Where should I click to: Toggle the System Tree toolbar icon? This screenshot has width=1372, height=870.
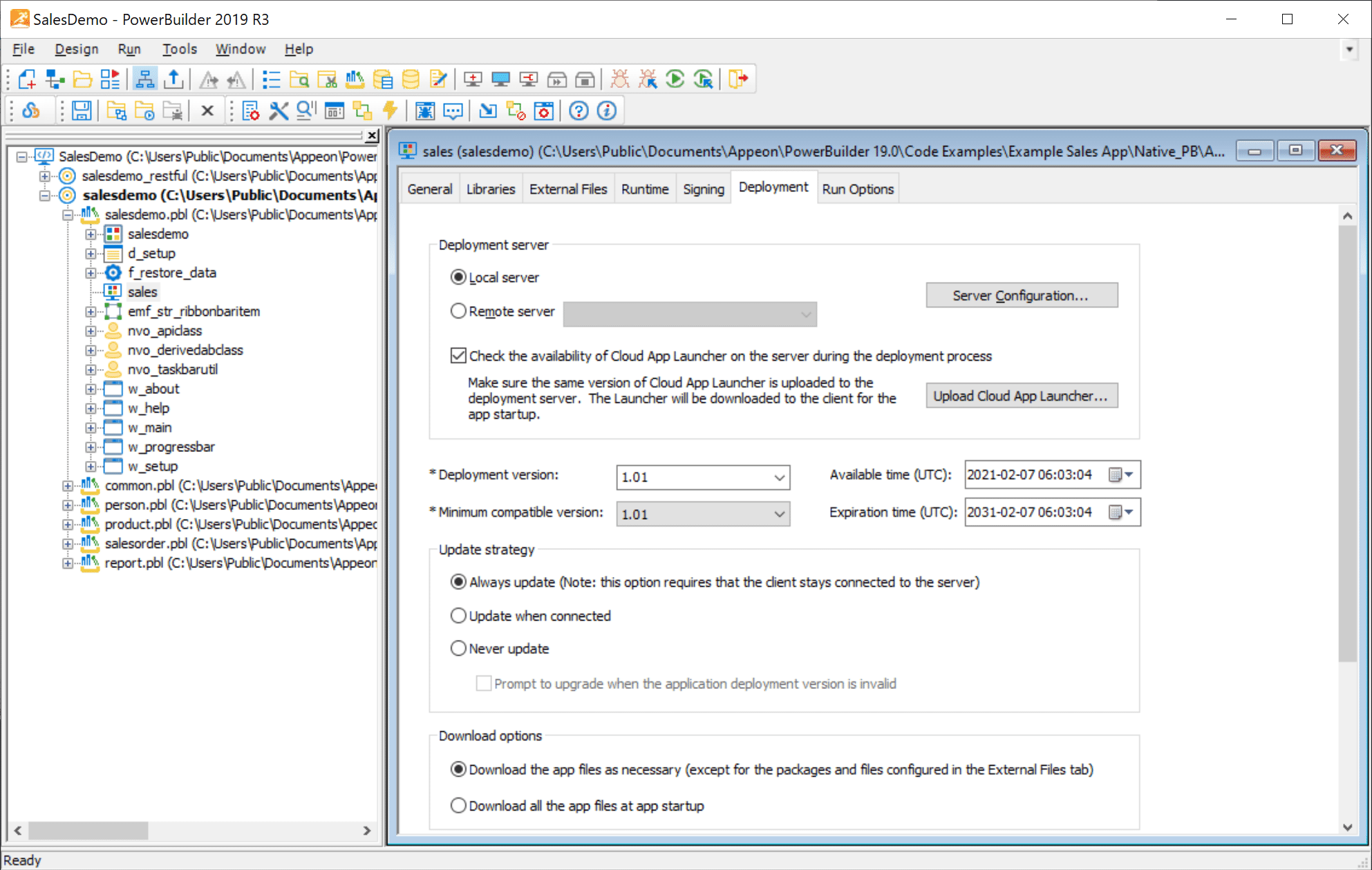144,79
